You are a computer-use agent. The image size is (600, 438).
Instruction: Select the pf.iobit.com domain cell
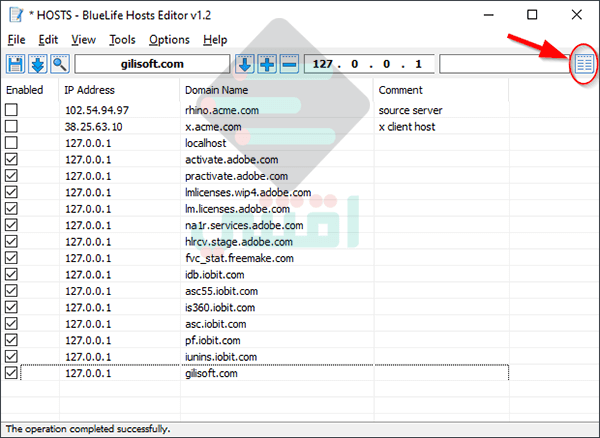[x=213, y=340]
